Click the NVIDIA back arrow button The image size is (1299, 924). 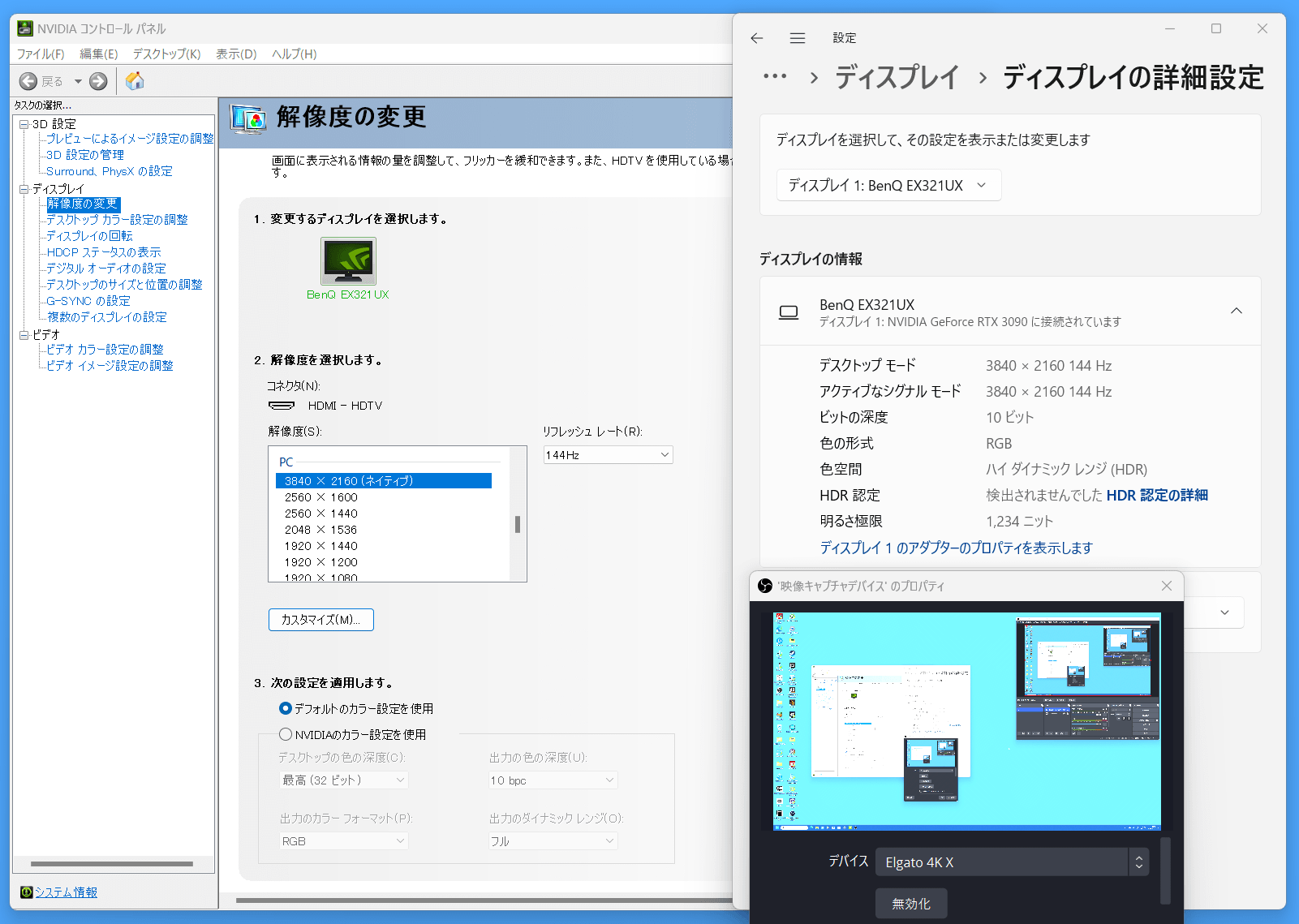coord(28,81)
